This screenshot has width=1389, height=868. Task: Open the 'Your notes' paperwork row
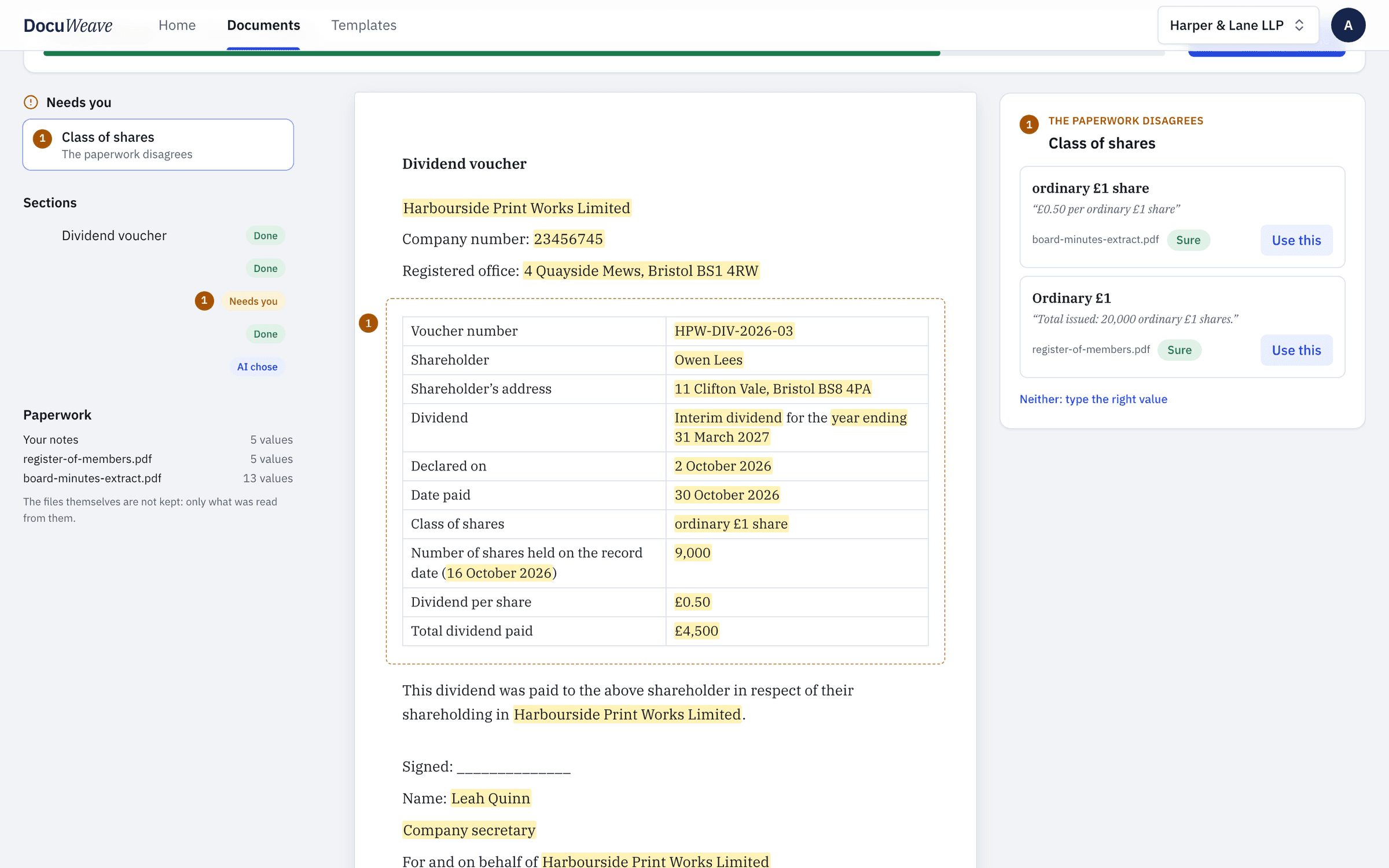tap(158, 440)
